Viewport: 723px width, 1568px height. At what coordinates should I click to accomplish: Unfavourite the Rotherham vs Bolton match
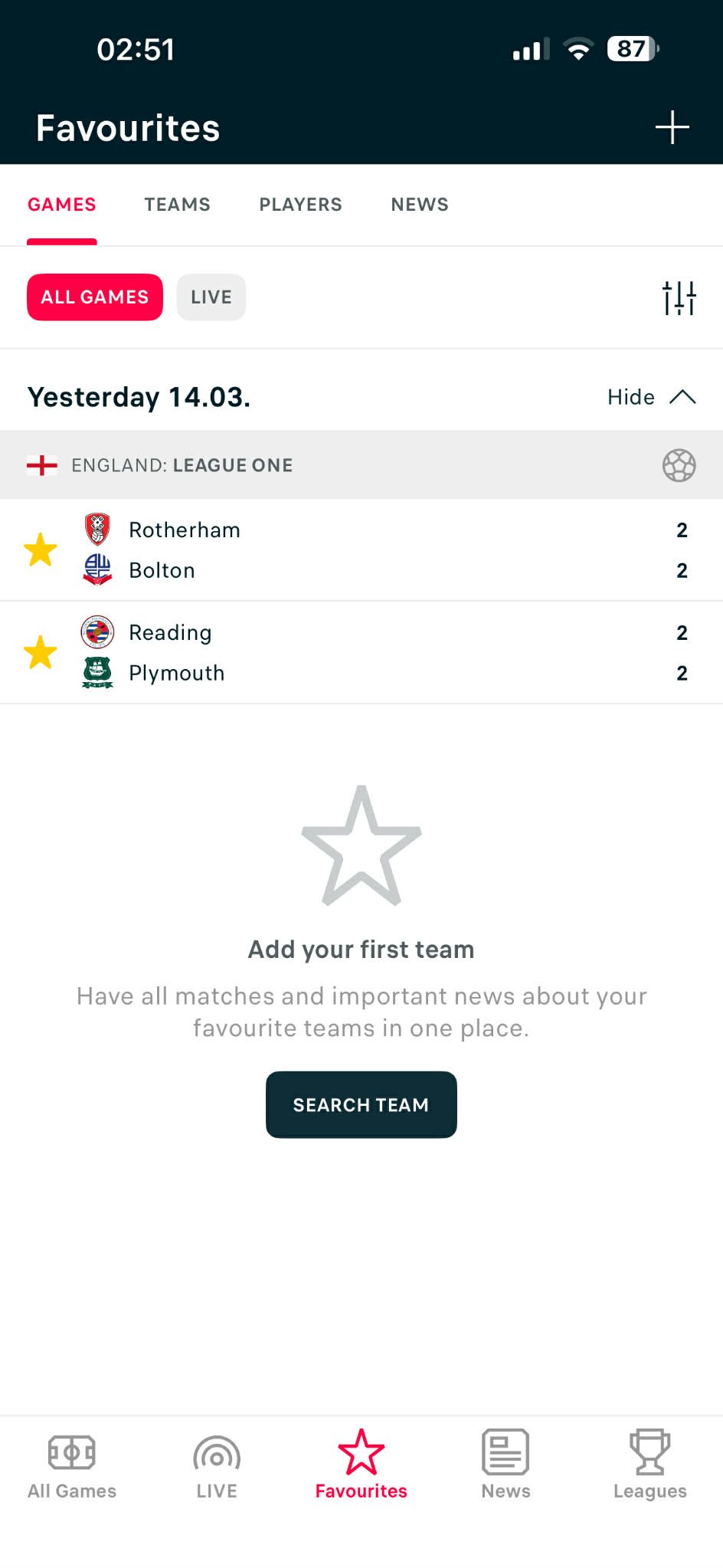click(x=41, y=550)
